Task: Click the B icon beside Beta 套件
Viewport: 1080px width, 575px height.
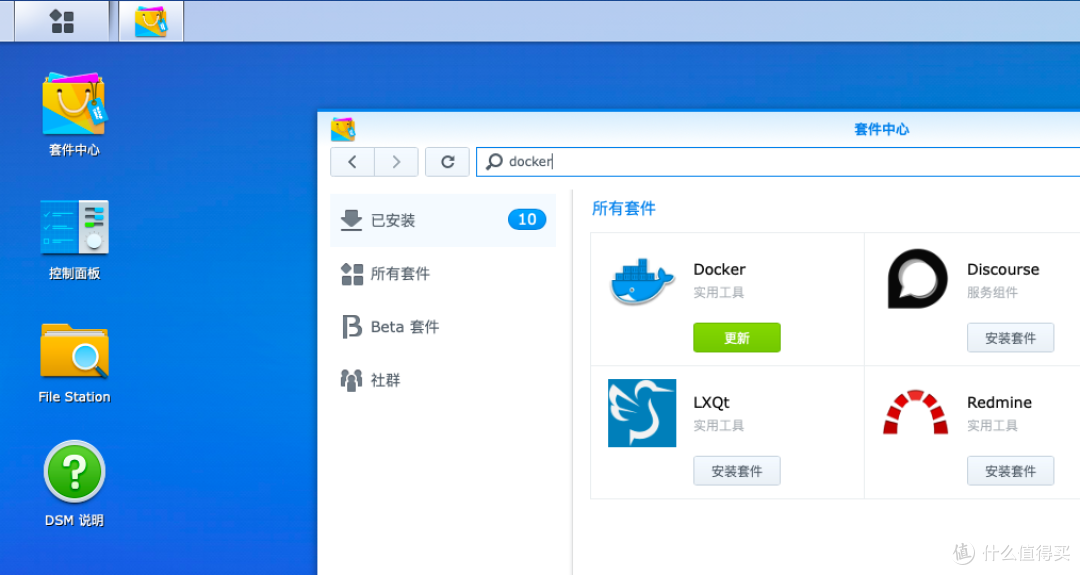Action: click(x=351, y=326)
